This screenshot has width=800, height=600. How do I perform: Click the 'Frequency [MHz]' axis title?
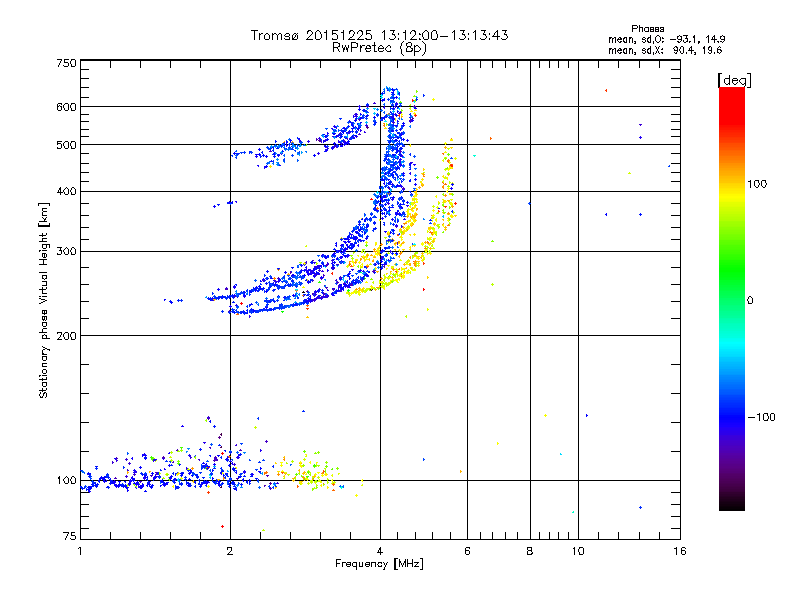[379, 564]
